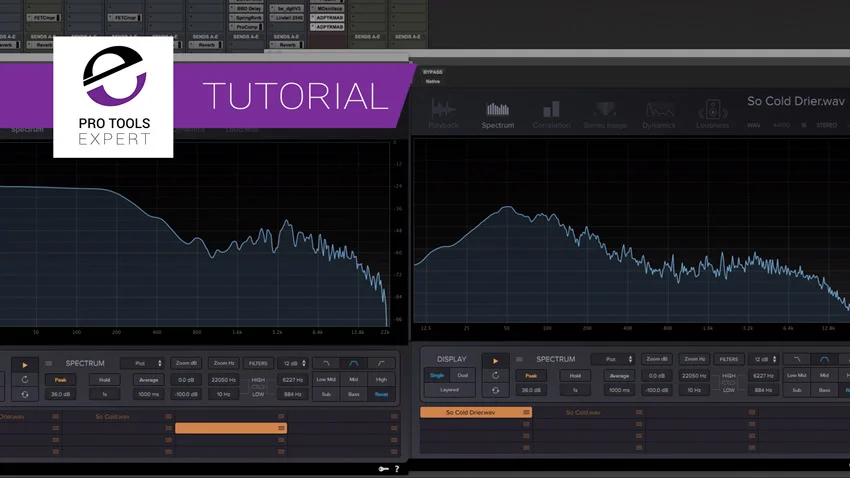This screenshot has height=478, width=850.
Task: Toggle Peak mode in left window
Action: pyautogui.click(x=60, y=380)
